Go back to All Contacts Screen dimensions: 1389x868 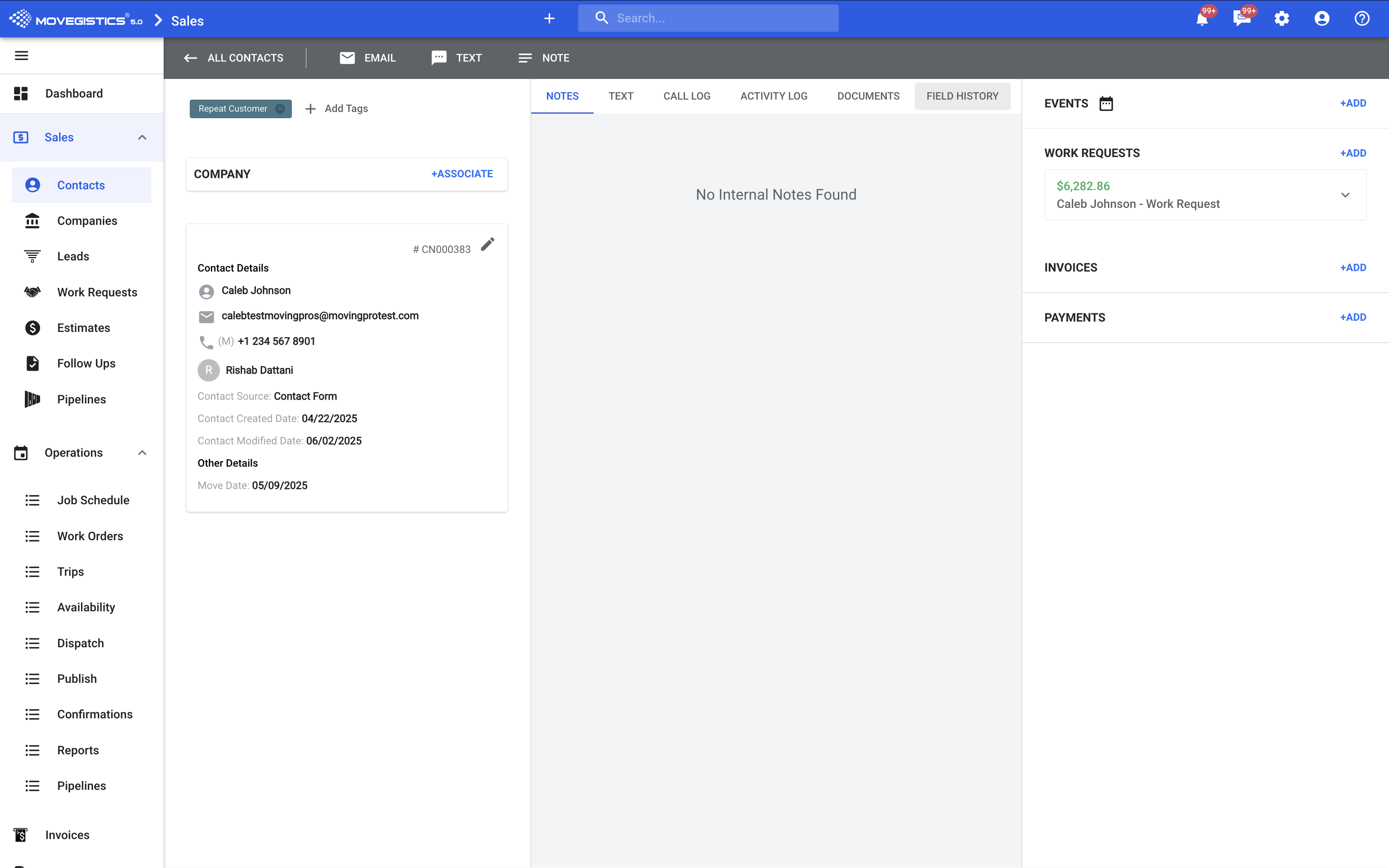pyautogui.click(x=234, y=58)
